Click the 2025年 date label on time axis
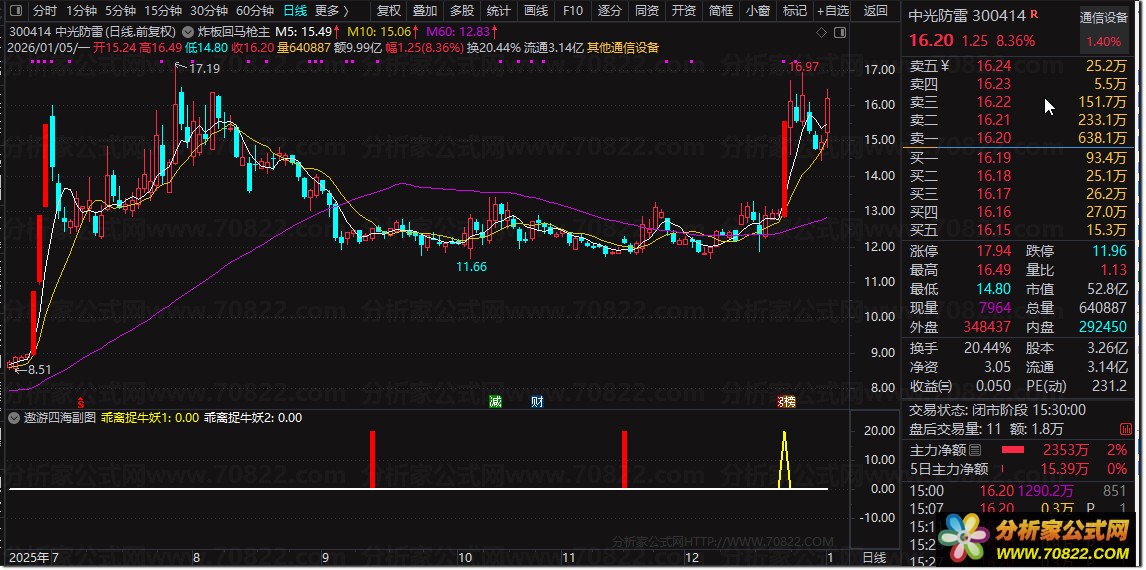1146x570 pixels. [27, 558]
